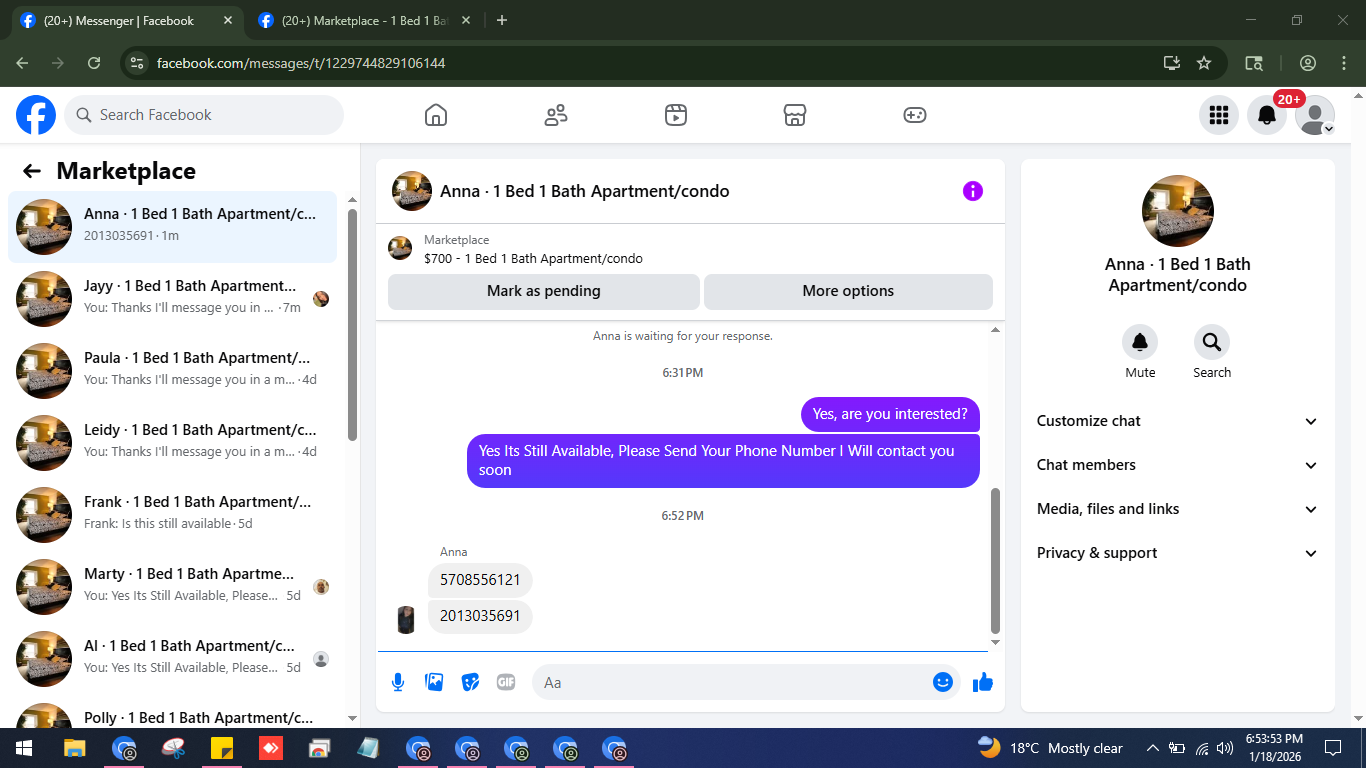Click the Search Facebook field
The image size is (1366, 768).
point(204,115)
